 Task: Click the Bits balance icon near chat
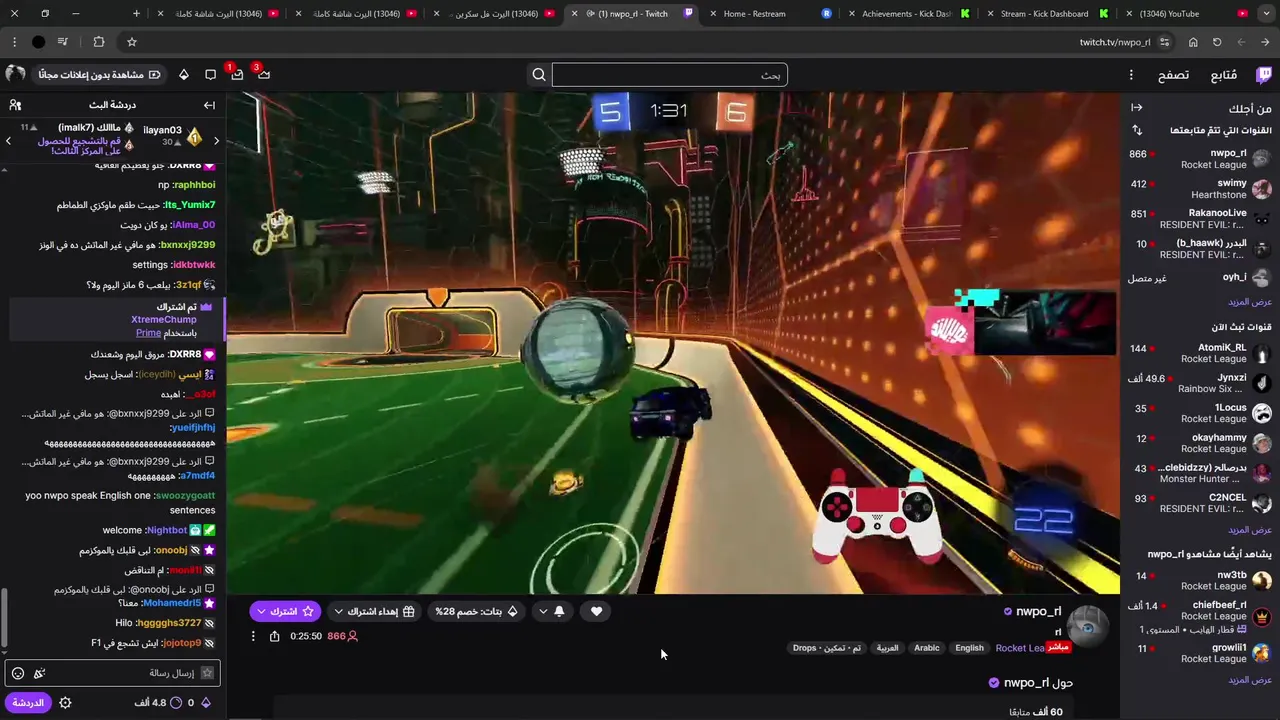click(206, 703)
